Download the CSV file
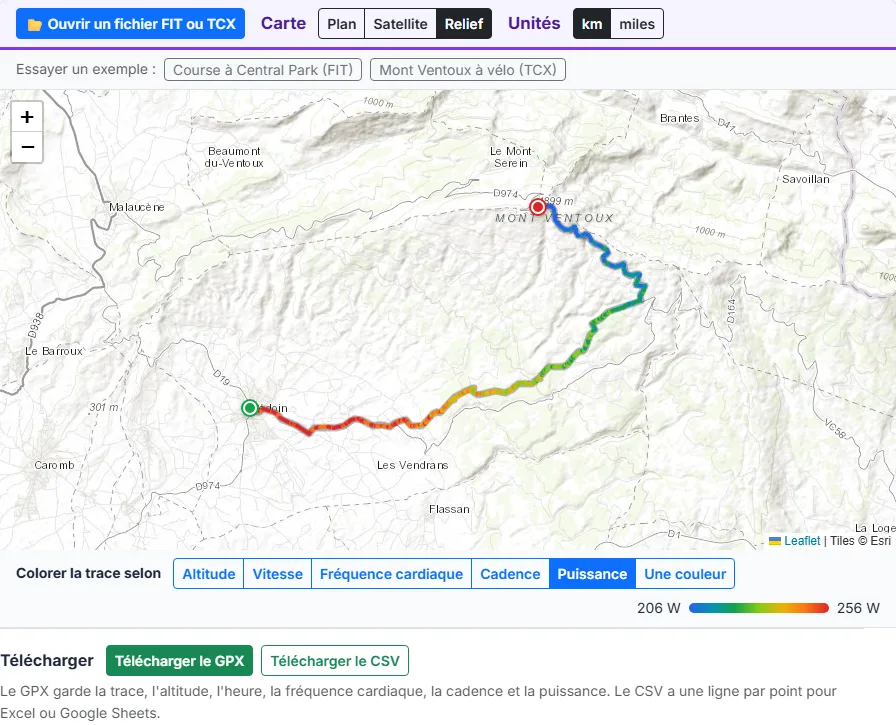The image size is (896, 725). (335, 660)
